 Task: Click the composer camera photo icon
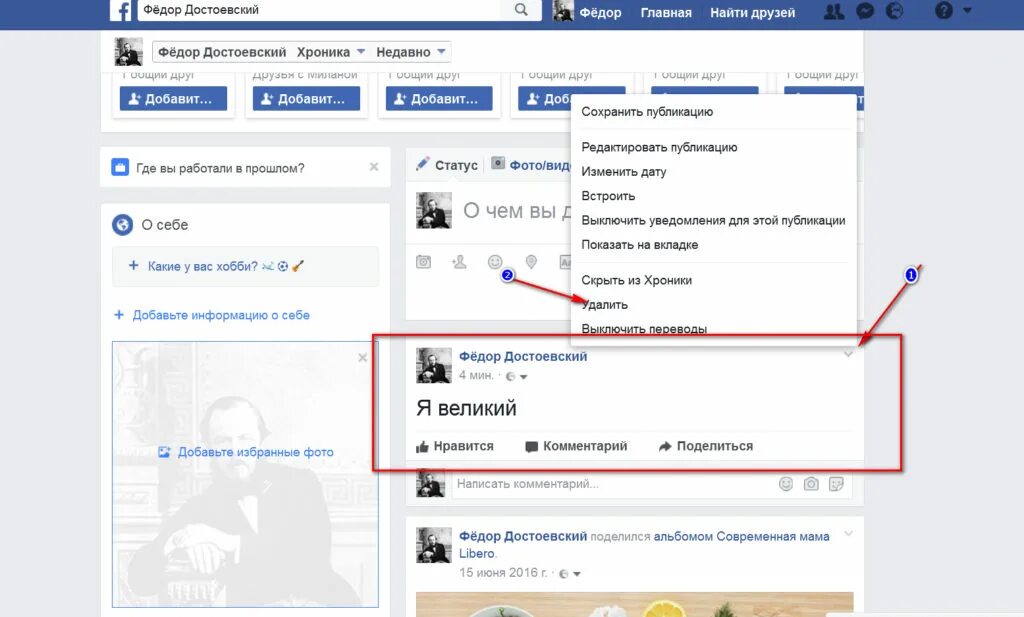(x=423, y=262)
